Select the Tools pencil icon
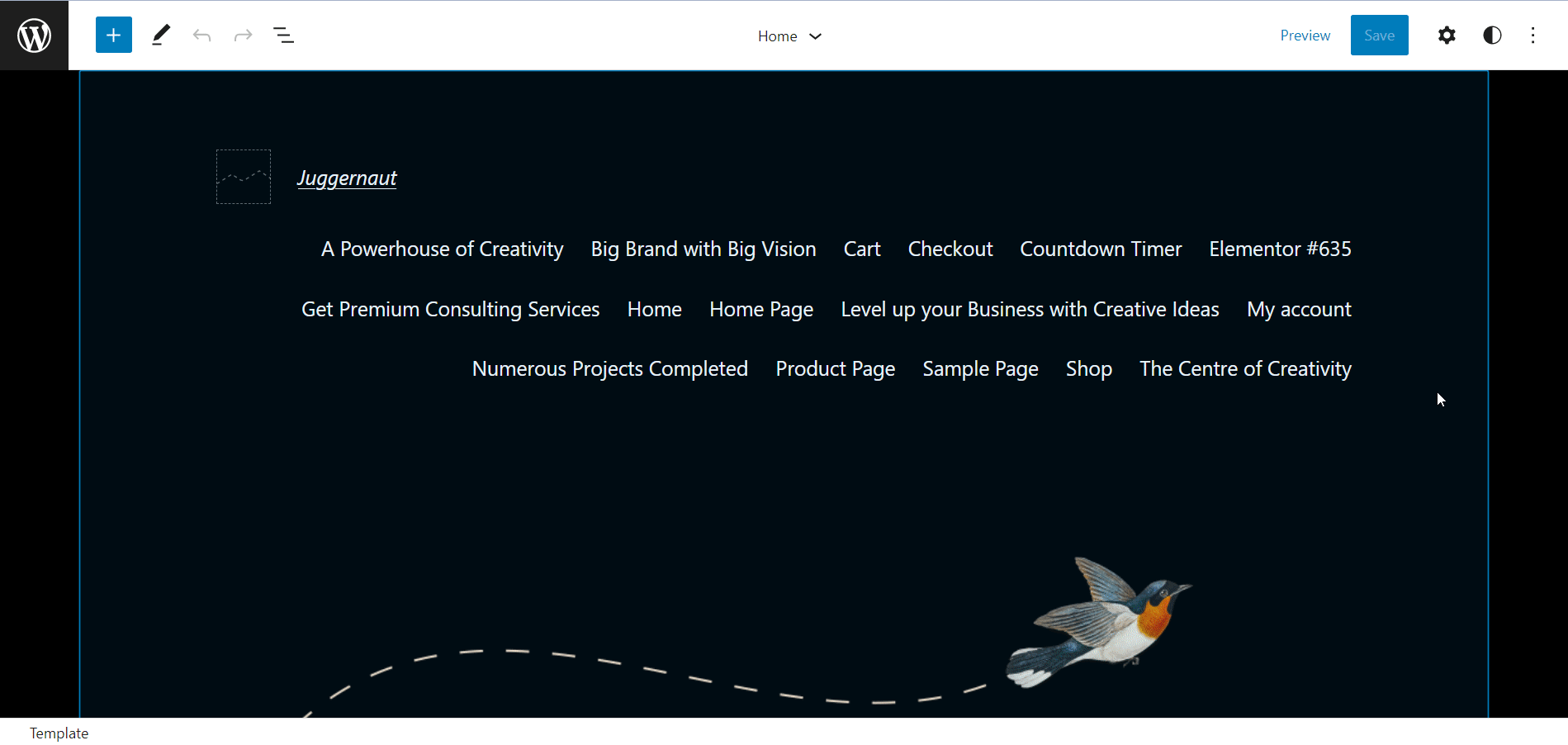This screenshot has height=745, width=1568. (161, 35)
